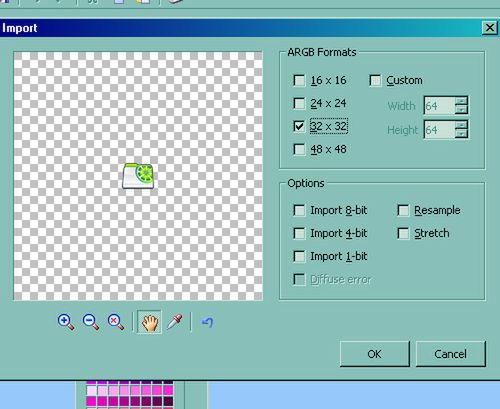Increase Height using spinner up arrow
This screenshot has width=500, height=409.
pos(461,125)
